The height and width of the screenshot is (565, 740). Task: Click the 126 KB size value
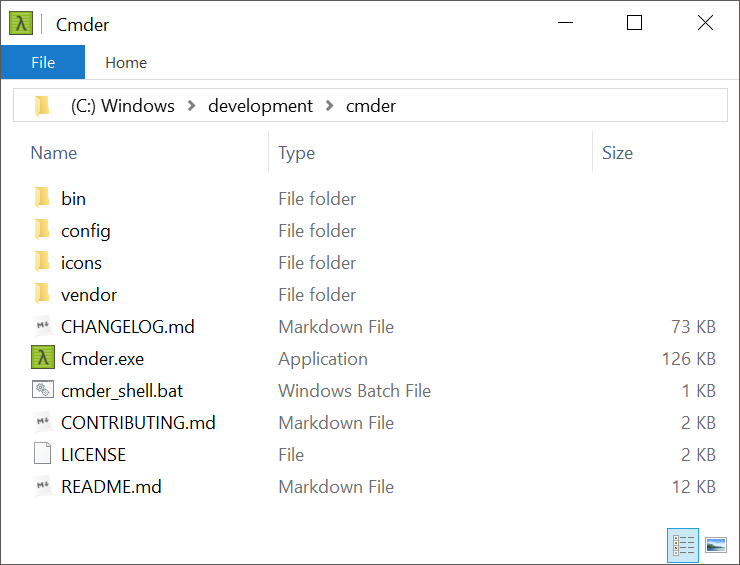[689, 359]
